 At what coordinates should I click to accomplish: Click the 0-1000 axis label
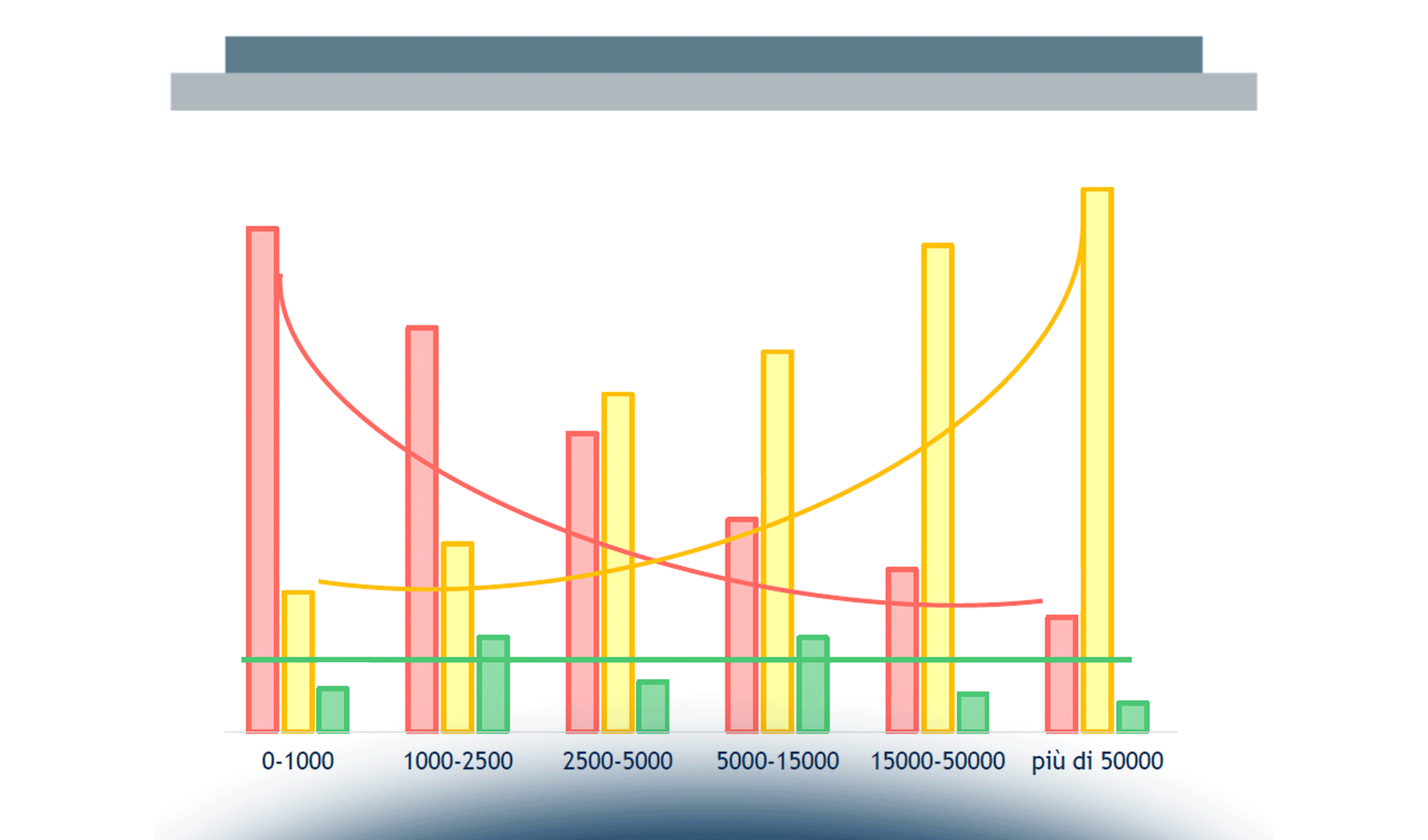click(x=297, y=761)
